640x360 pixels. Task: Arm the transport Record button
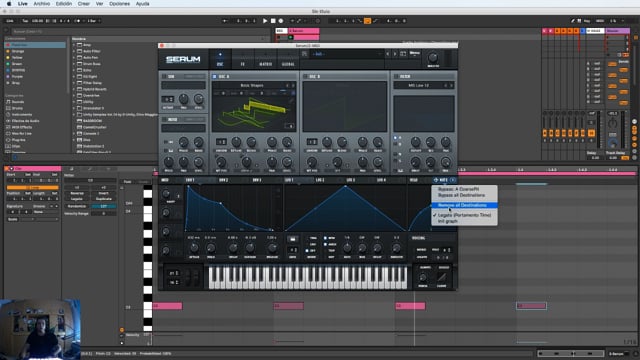281,21
